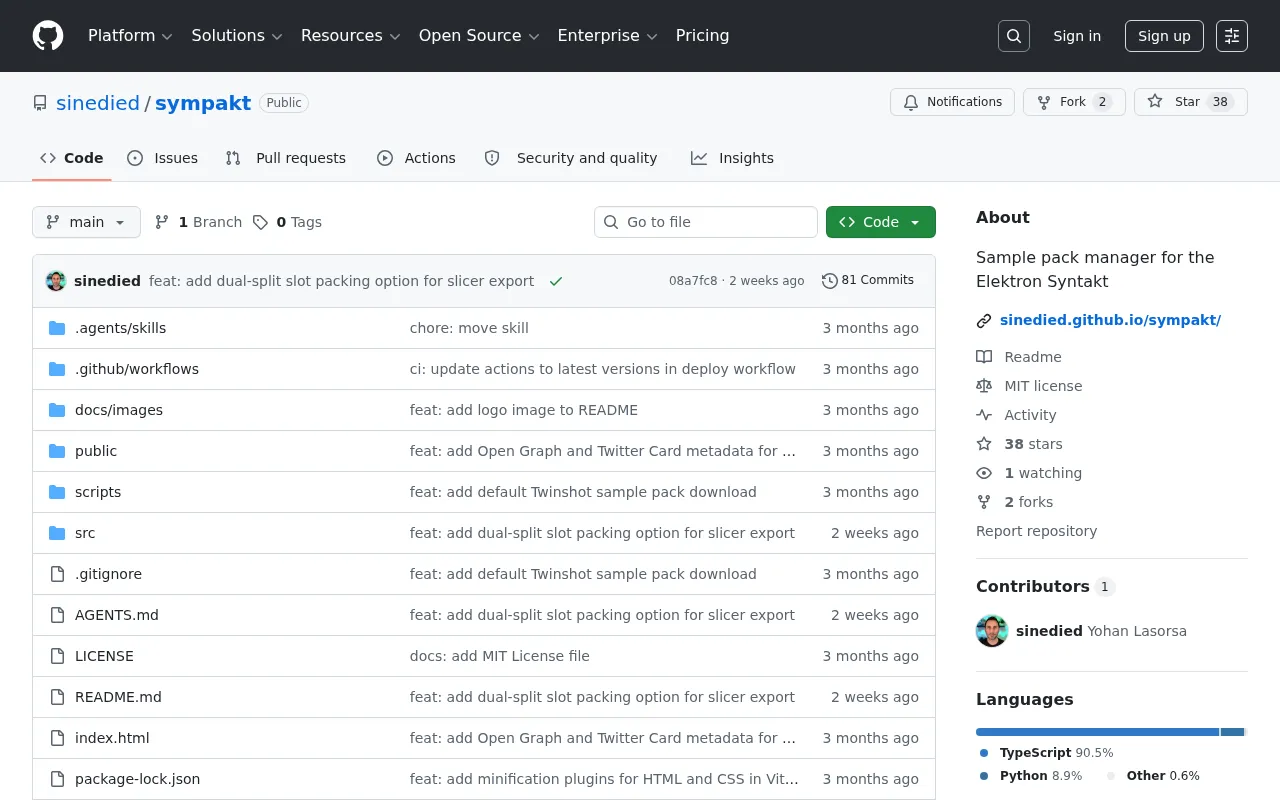This screenshot has width=1280, height=800.
Task: Open commit hash 08a7fc8
Action: tap(693, 281)
